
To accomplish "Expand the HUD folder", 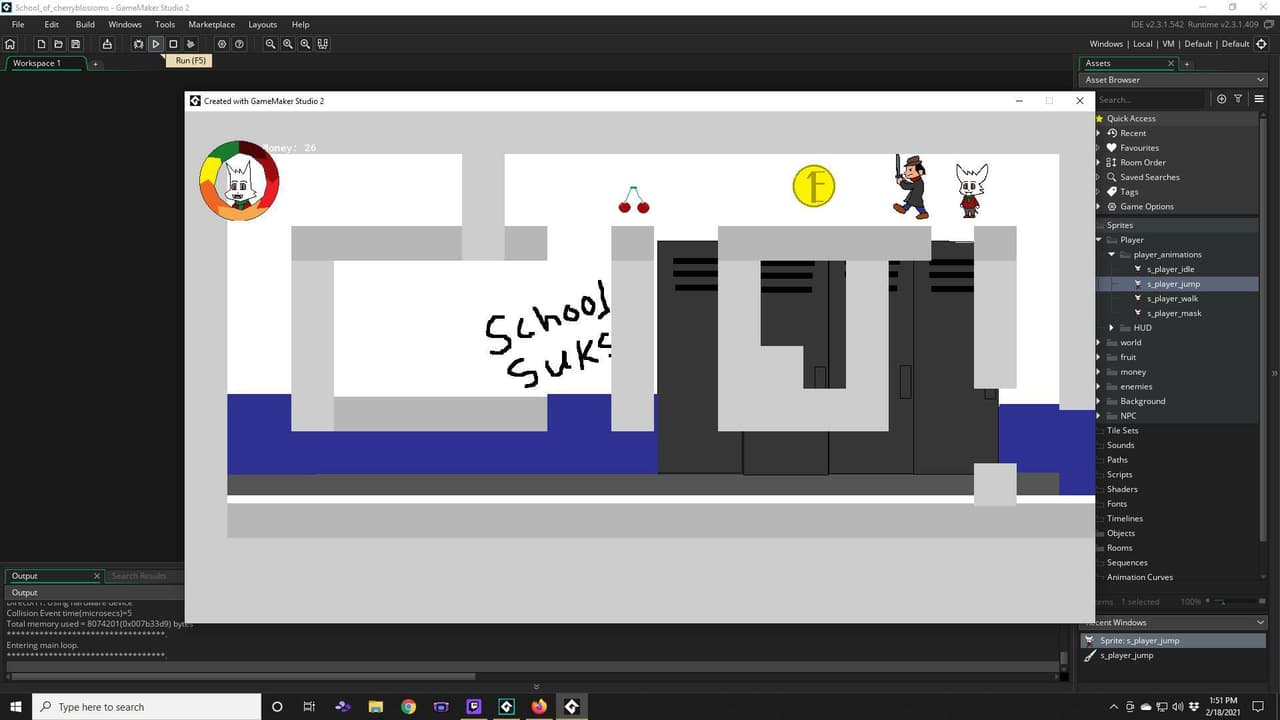I will point(1112,328).
